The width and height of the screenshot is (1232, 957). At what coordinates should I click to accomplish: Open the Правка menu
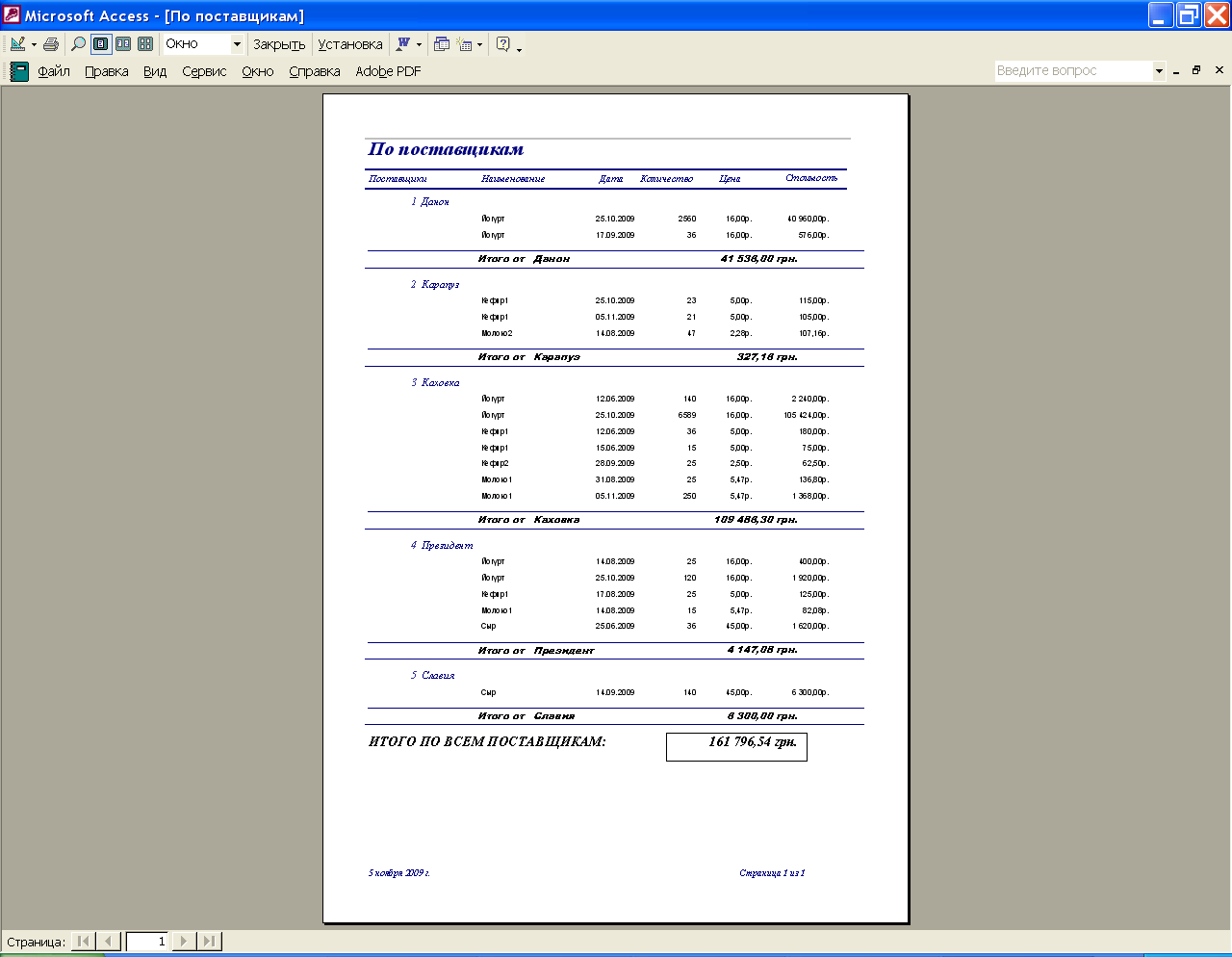107,71
